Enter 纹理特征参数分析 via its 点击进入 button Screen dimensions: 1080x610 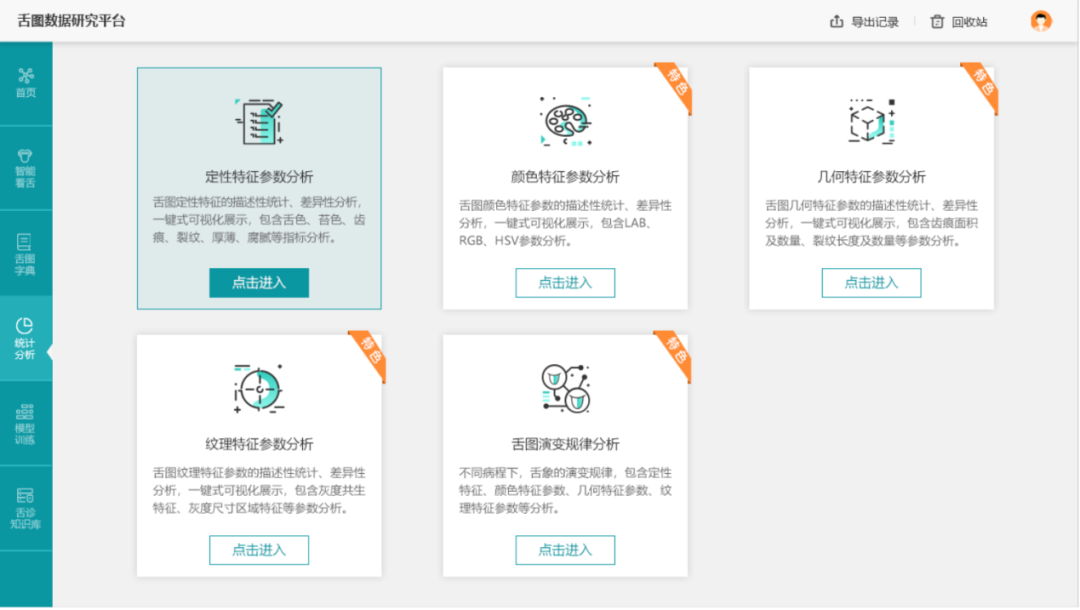(259, 550)
